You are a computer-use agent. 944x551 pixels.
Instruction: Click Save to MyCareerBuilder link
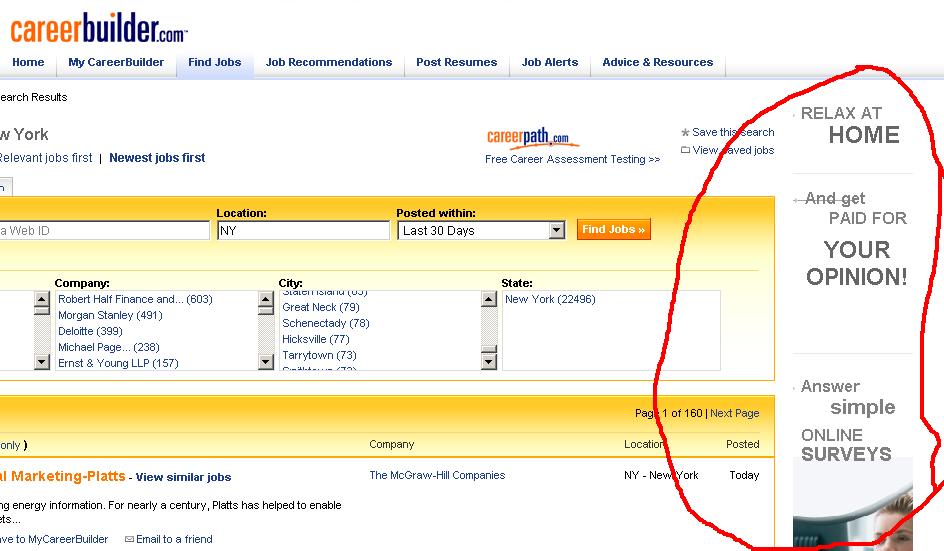(x=54, y=539)
